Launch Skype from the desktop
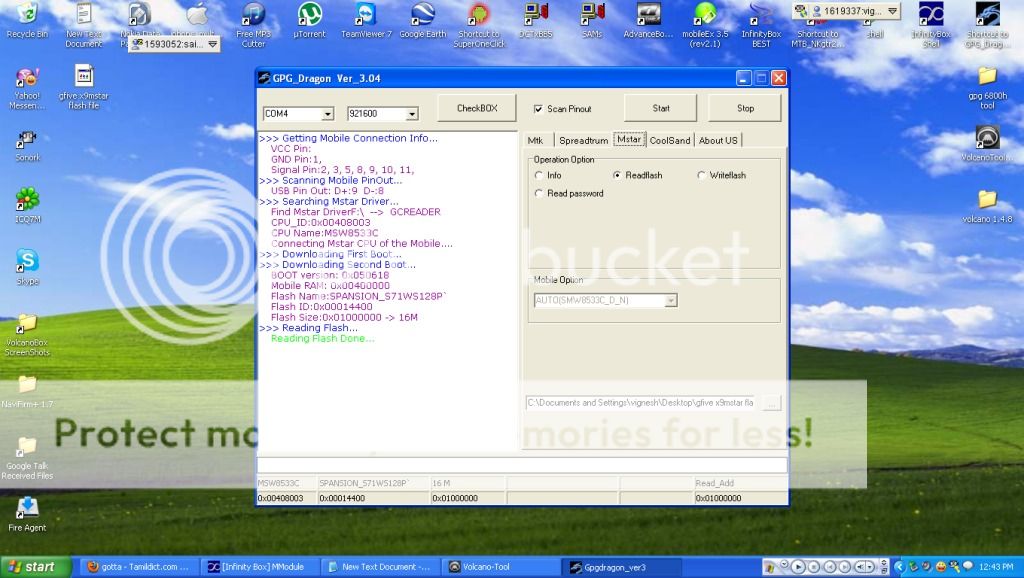This screenshot has height=578, width=1024. [x=26, y=260]
